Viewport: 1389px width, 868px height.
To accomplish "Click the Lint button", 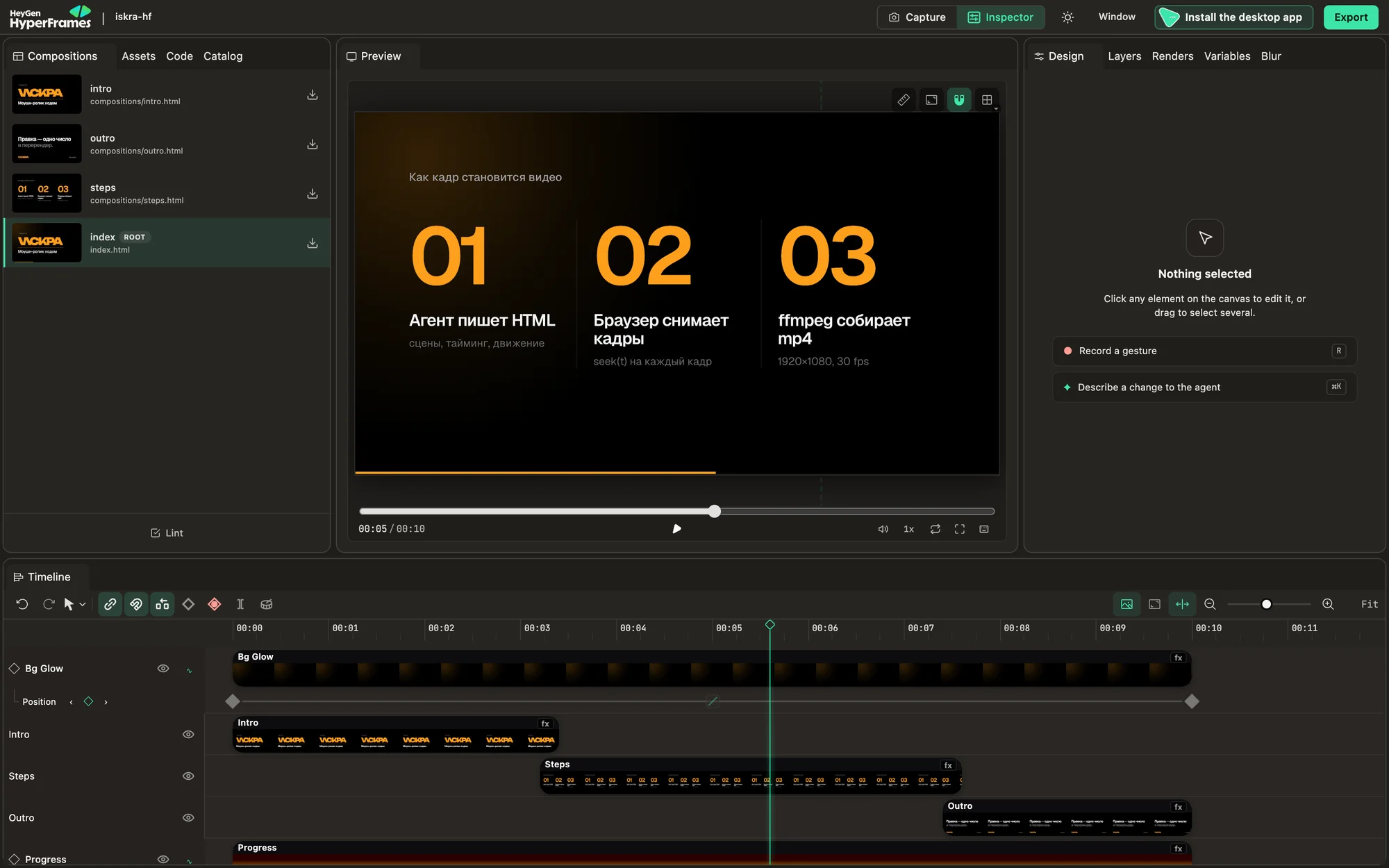I will coord(167,533).
